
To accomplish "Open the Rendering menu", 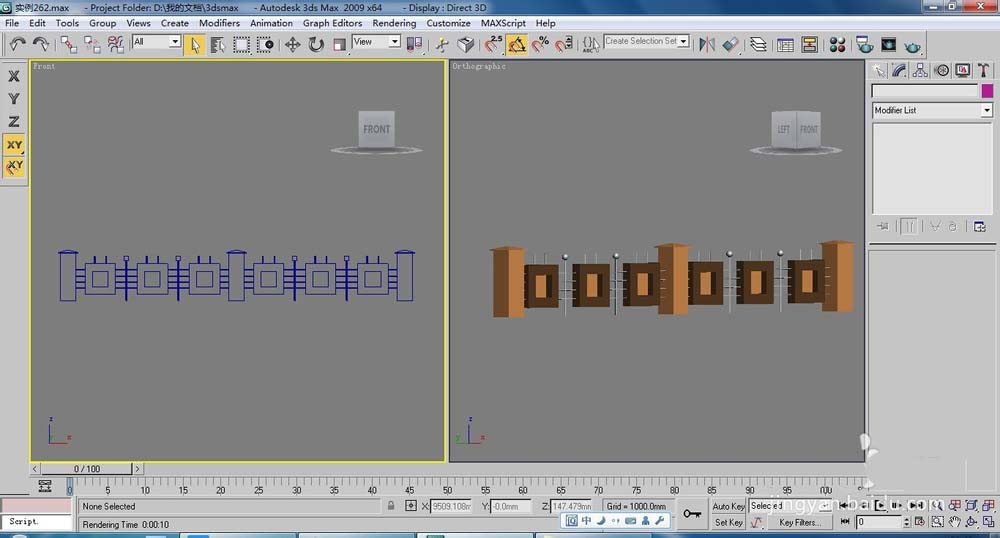I will click(x=395, y=23).
